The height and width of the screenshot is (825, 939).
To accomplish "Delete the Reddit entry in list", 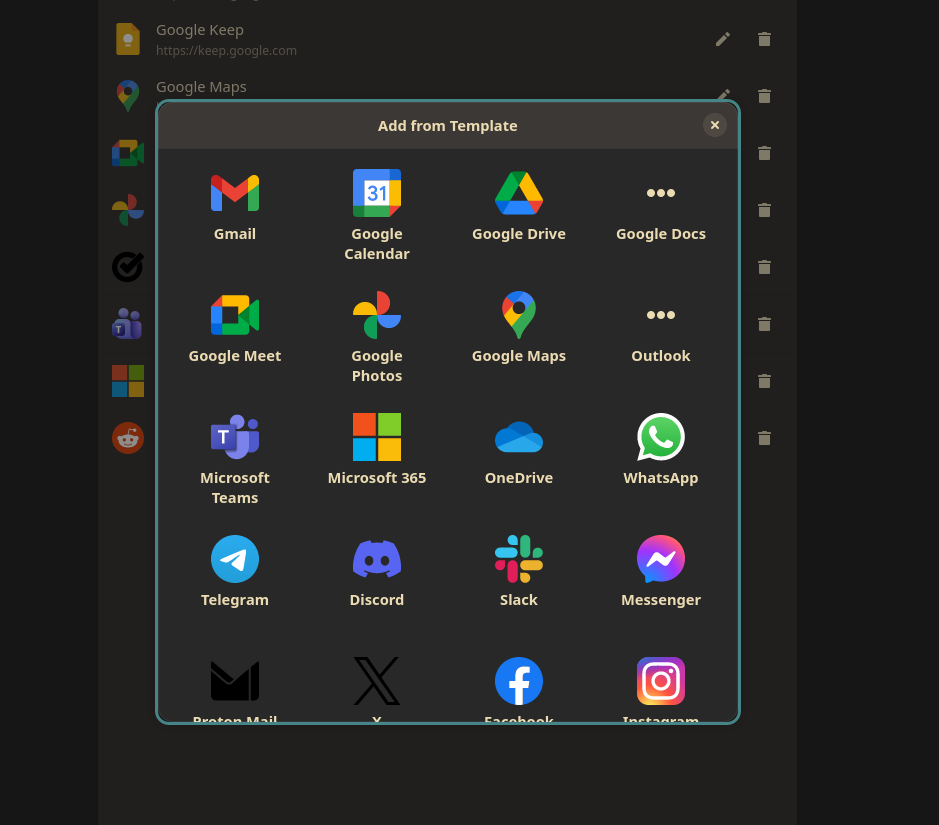I will pyautogui.click(x=764, y=438).
